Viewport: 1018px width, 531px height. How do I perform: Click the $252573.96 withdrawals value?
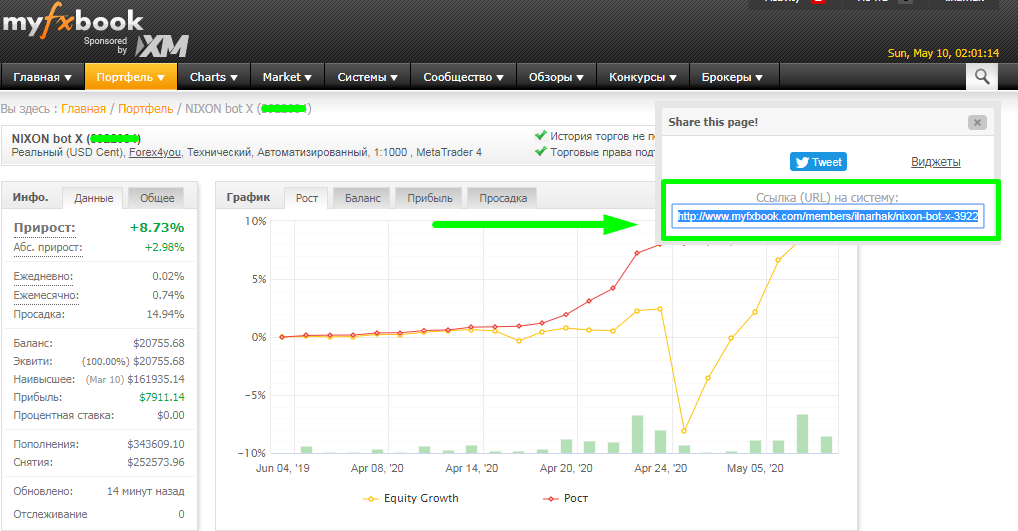point(156,462)
